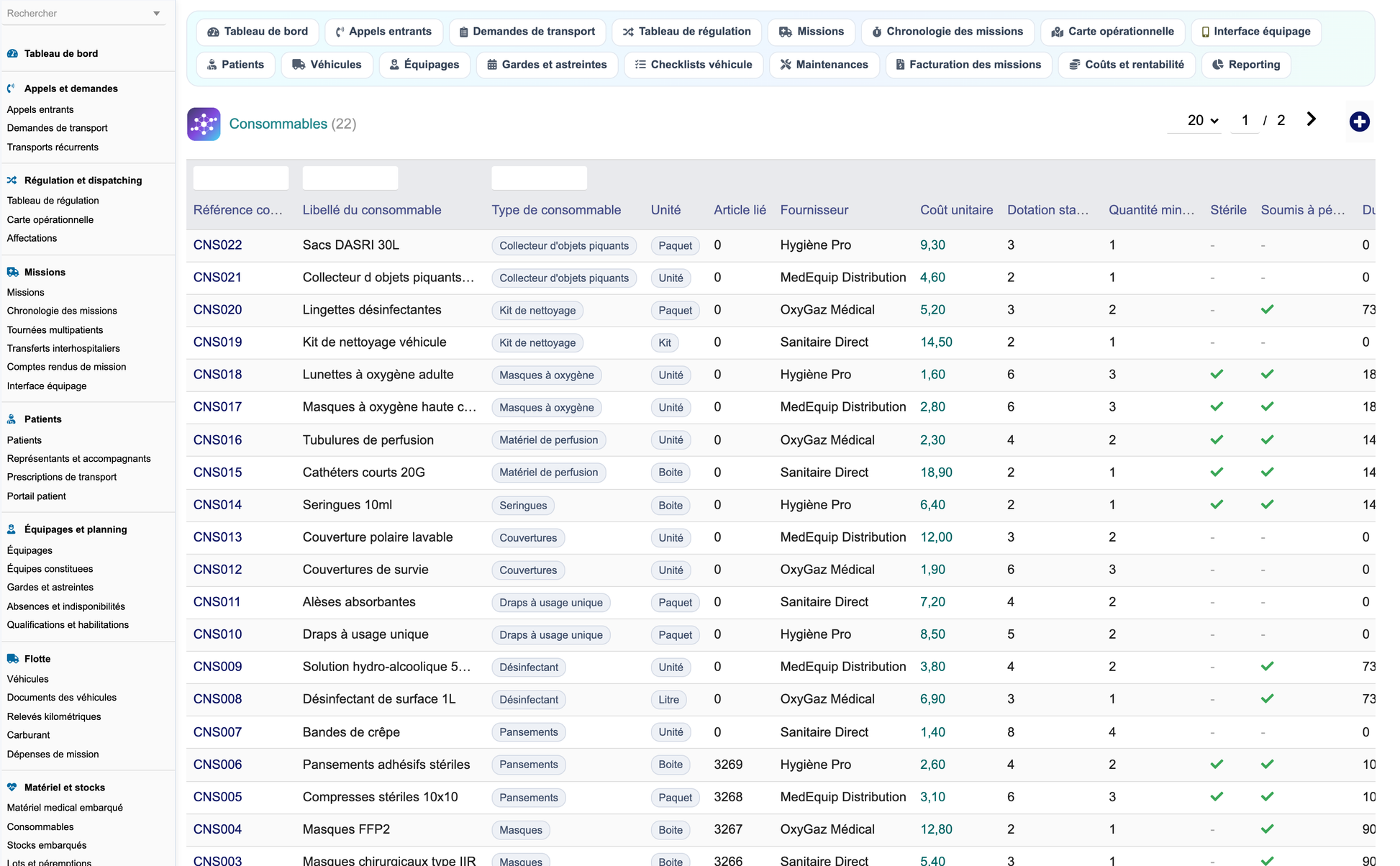
Task: Click the Coûts et rentabilité coins icon
Action: click(1075, 65)
